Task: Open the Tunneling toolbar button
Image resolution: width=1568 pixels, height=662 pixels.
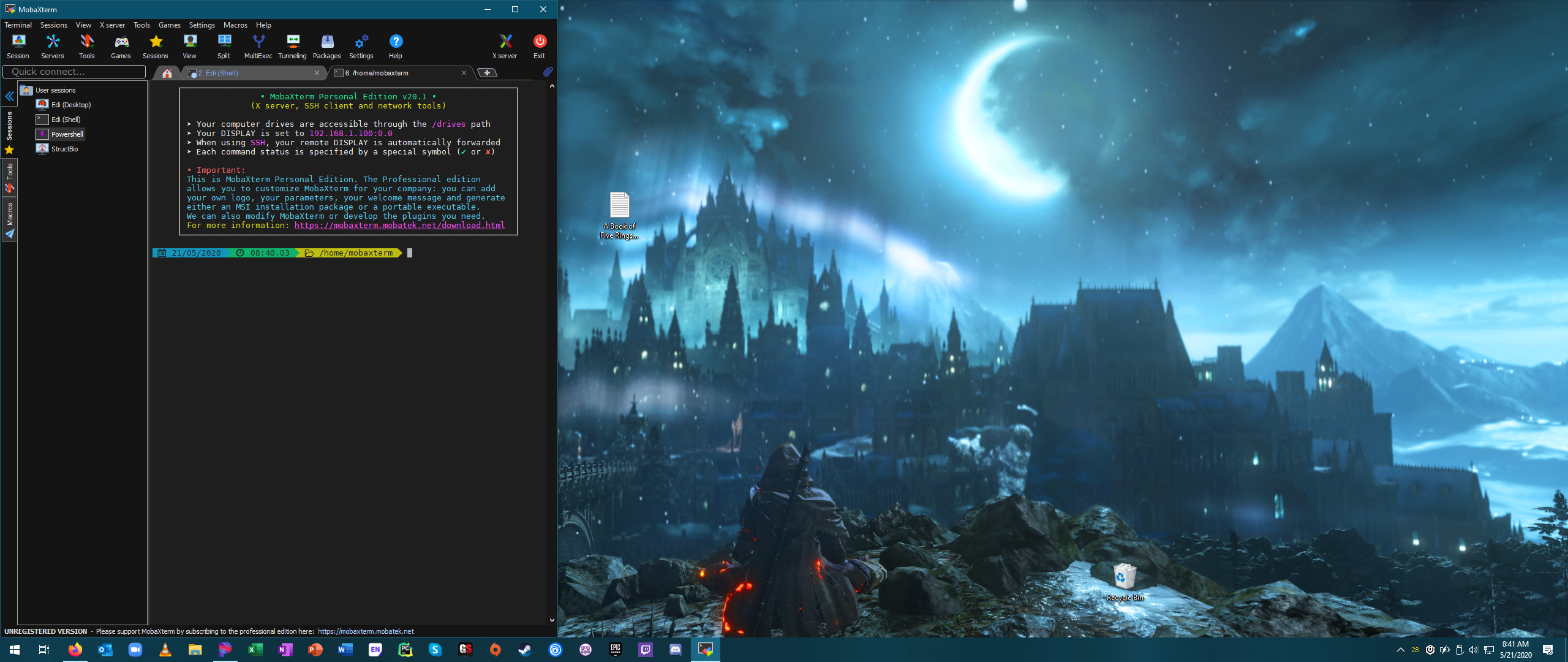Action: pos(293,47)
